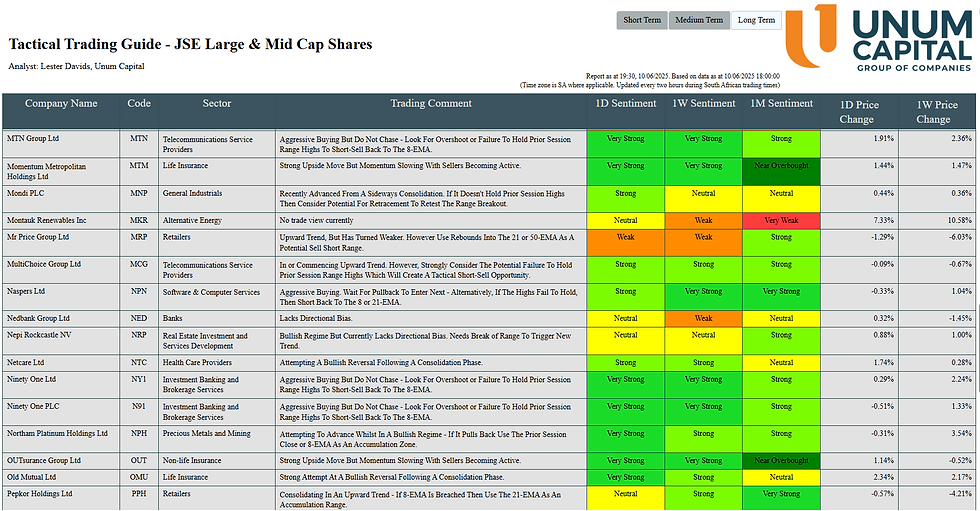Click Old Mutual's 2.34% 1D change
980x511 pixels.
(883, 477)
